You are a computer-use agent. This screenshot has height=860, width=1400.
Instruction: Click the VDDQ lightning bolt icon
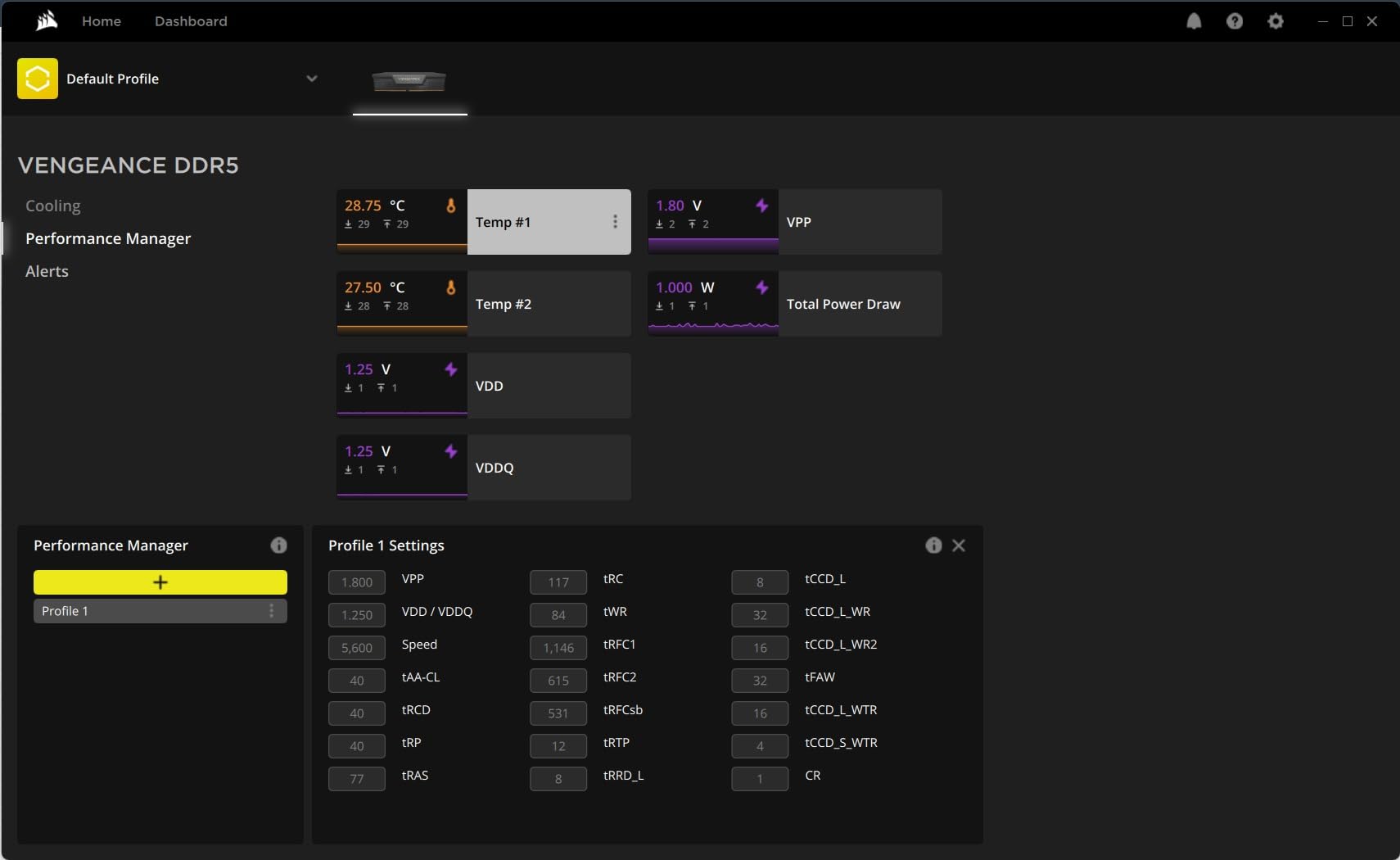[x=450, y=451]
